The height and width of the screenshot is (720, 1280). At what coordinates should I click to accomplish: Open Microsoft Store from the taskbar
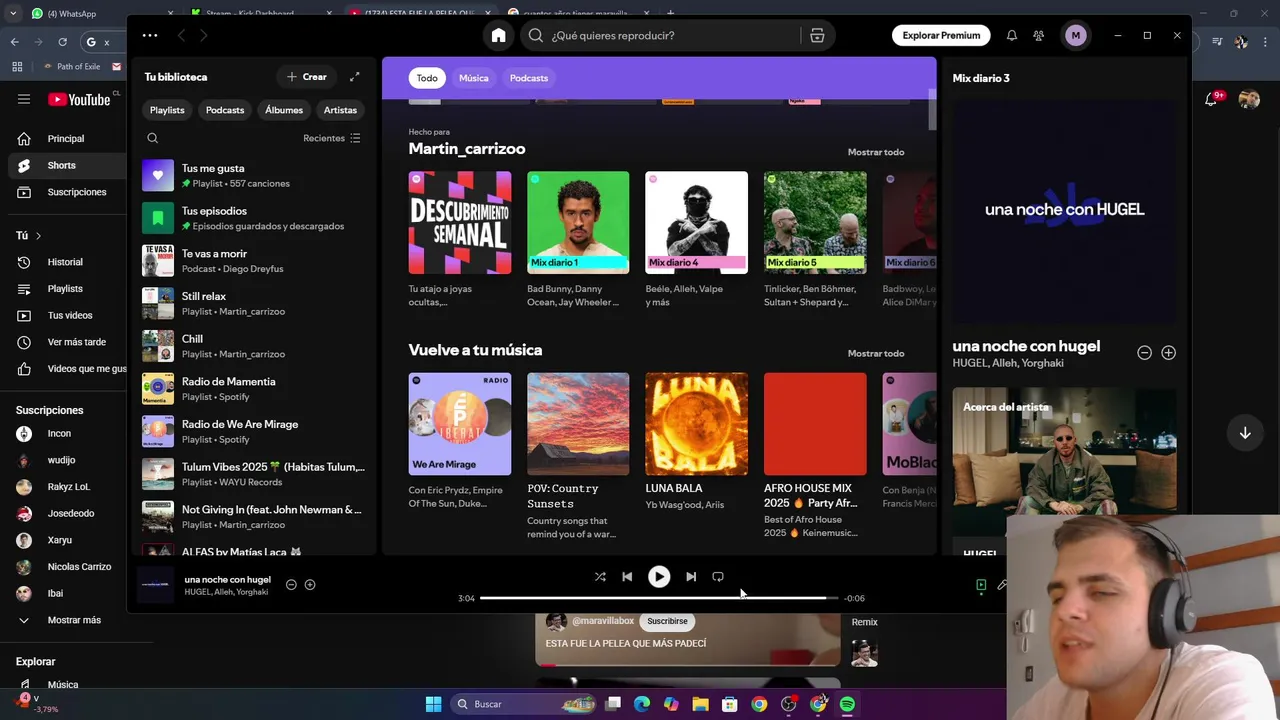pyautogui.click(x=730, y=704)
